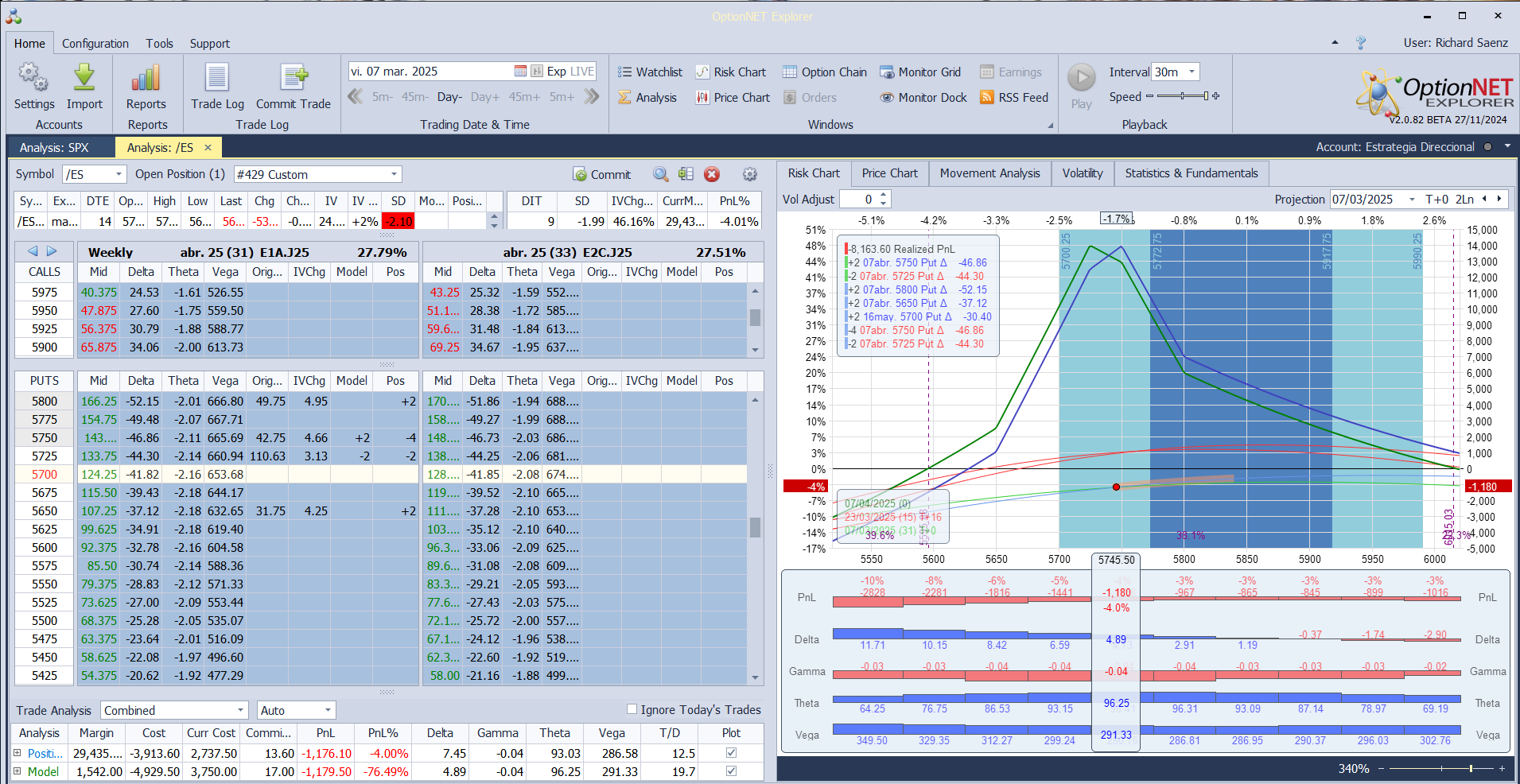The width and height of the screenshot is (1520, 784).
Task: Open the Trade Log icon
Action: tap(217, 78)
